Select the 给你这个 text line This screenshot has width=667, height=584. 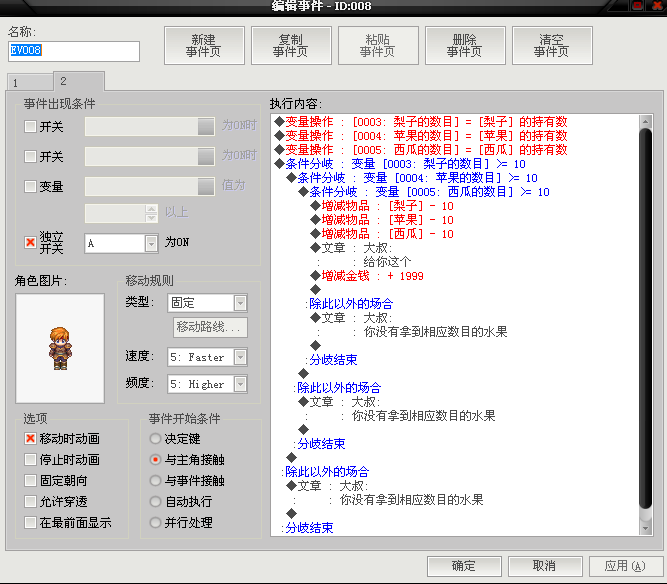(x=387, y=262)
